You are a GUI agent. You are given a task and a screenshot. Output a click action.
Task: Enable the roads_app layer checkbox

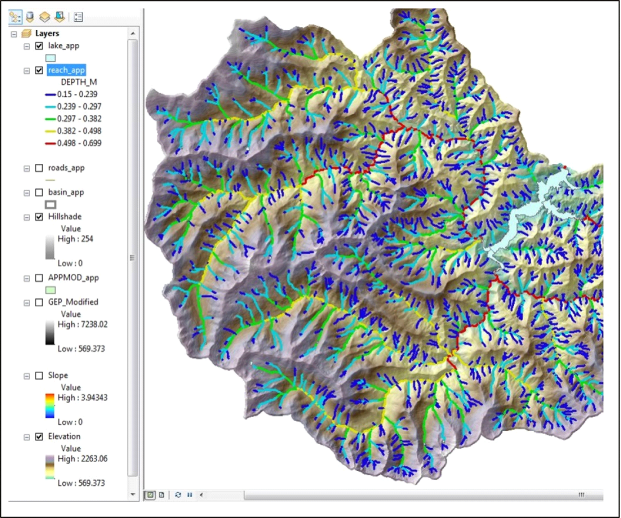click(39, 168)
